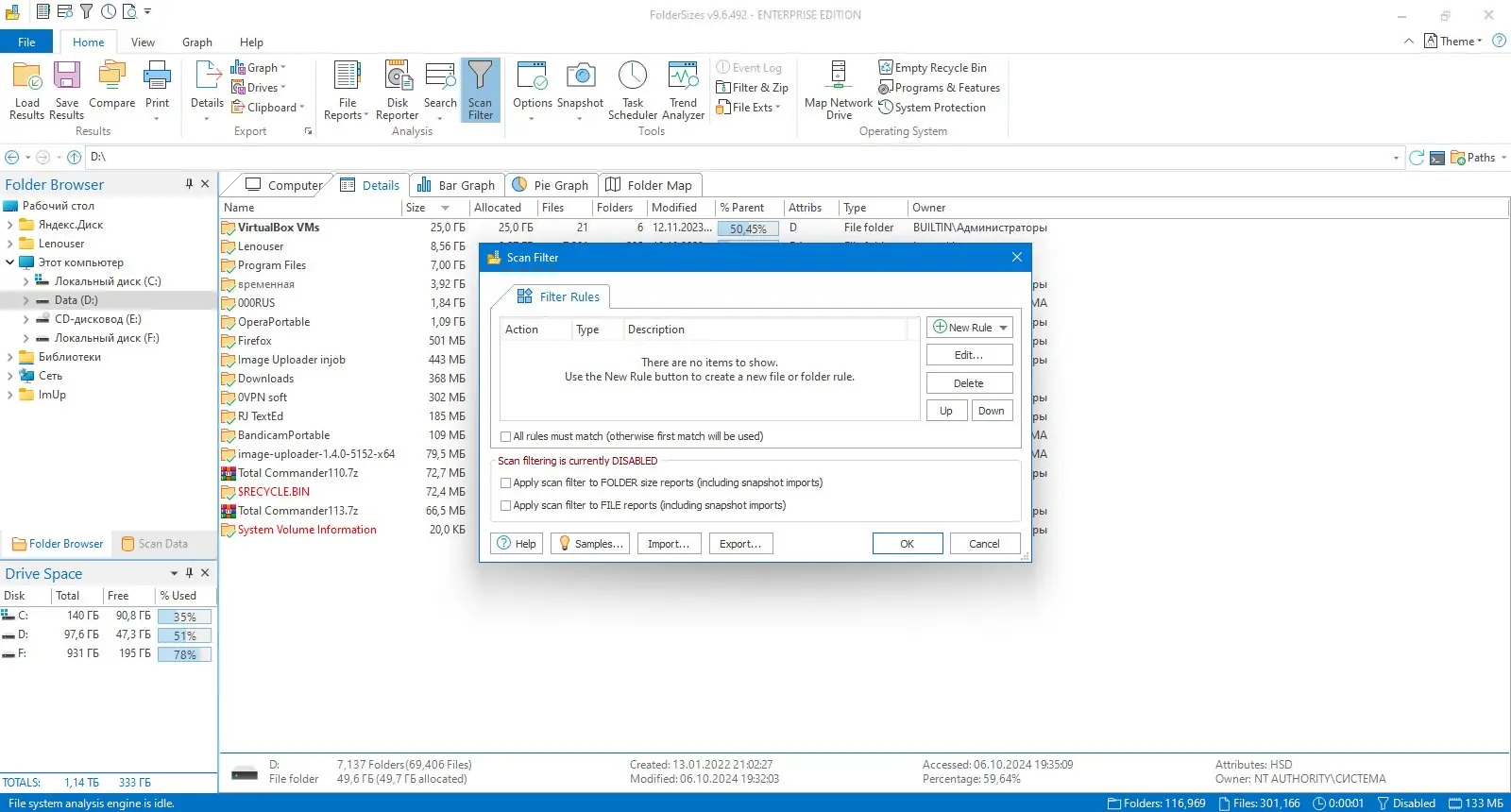This screenshot has width=1511, height=812.
Task: Open the Clipboard export dropdown
Action: 268,108
